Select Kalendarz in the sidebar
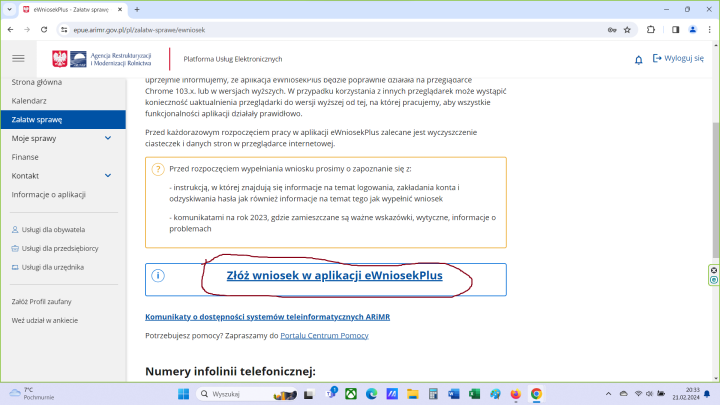The image size is (720, 405). tap(31, 101)
